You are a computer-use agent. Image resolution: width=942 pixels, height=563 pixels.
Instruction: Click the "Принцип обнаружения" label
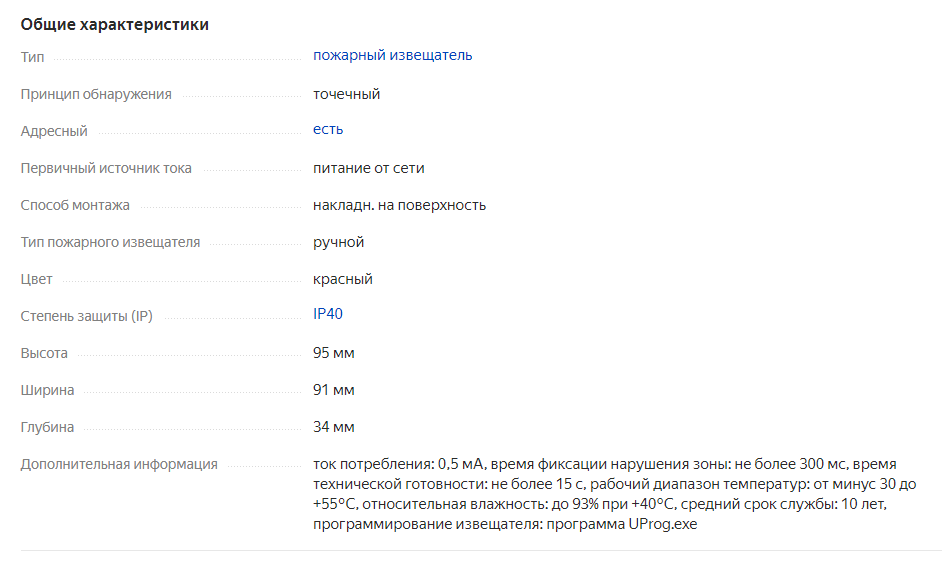96,95
